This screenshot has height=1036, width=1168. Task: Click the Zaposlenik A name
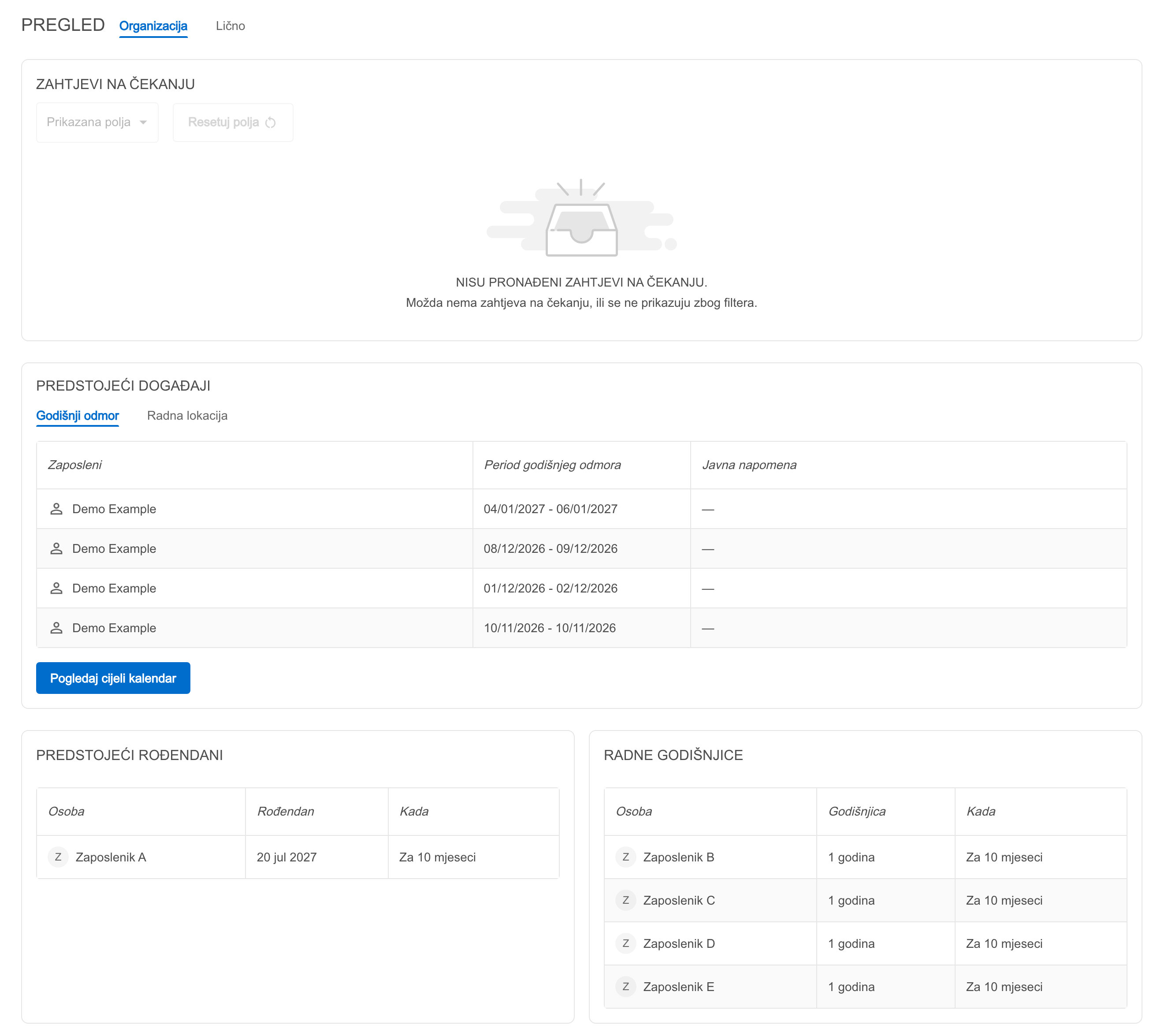(x=111, y=857)
